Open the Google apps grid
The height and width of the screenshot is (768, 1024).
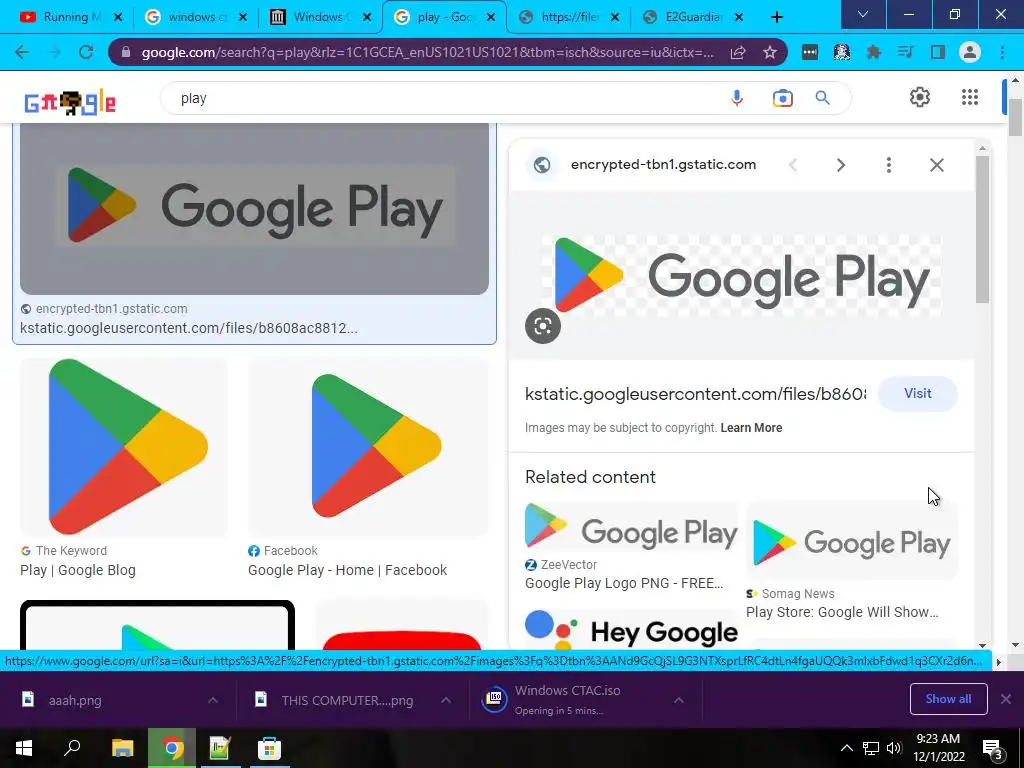970,97
